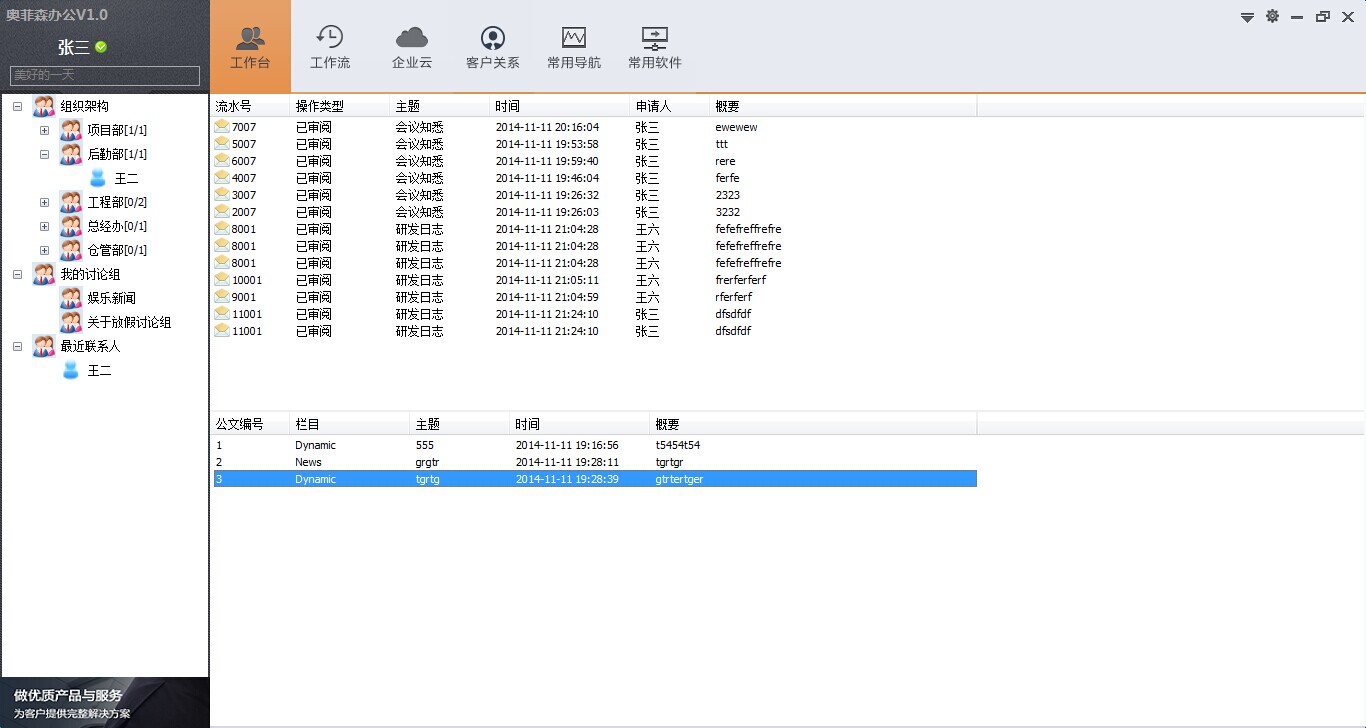Go to the 客户关系 customer relations tab
This screenshot has height=728, width=1366.
click(492, 47)
